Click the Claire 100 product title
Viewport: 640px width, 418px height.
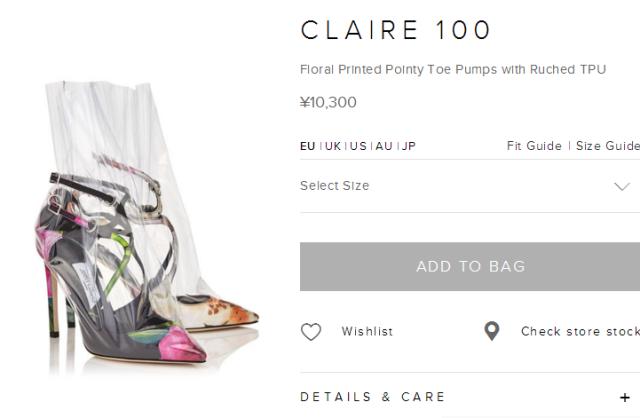396,30
